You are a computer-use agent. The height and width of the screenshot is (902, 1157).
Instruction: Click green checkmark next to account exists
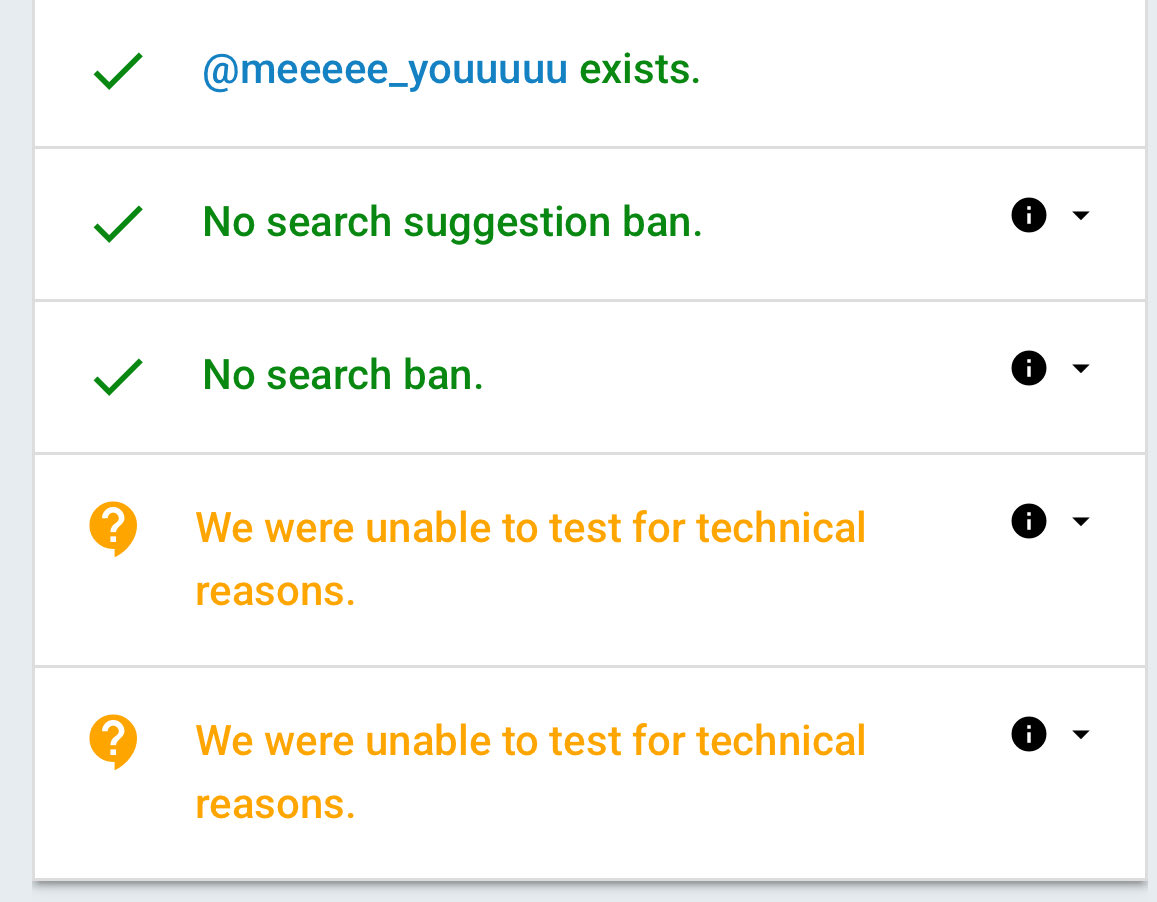click(118, 73)
